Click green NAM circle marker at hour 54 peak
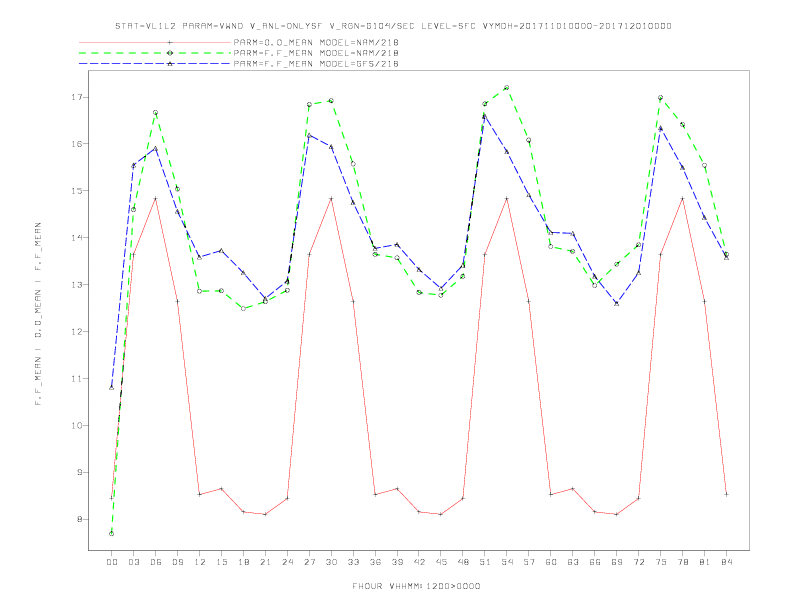 click(x=507, y=88)
